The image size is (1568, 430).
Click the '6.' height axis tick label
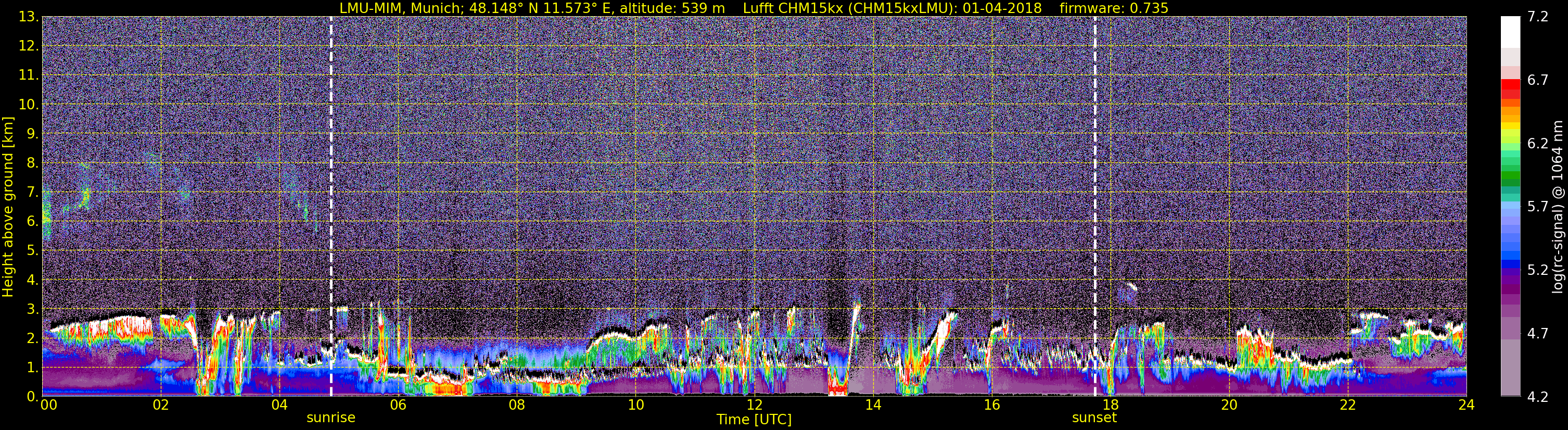click(32, 221)
